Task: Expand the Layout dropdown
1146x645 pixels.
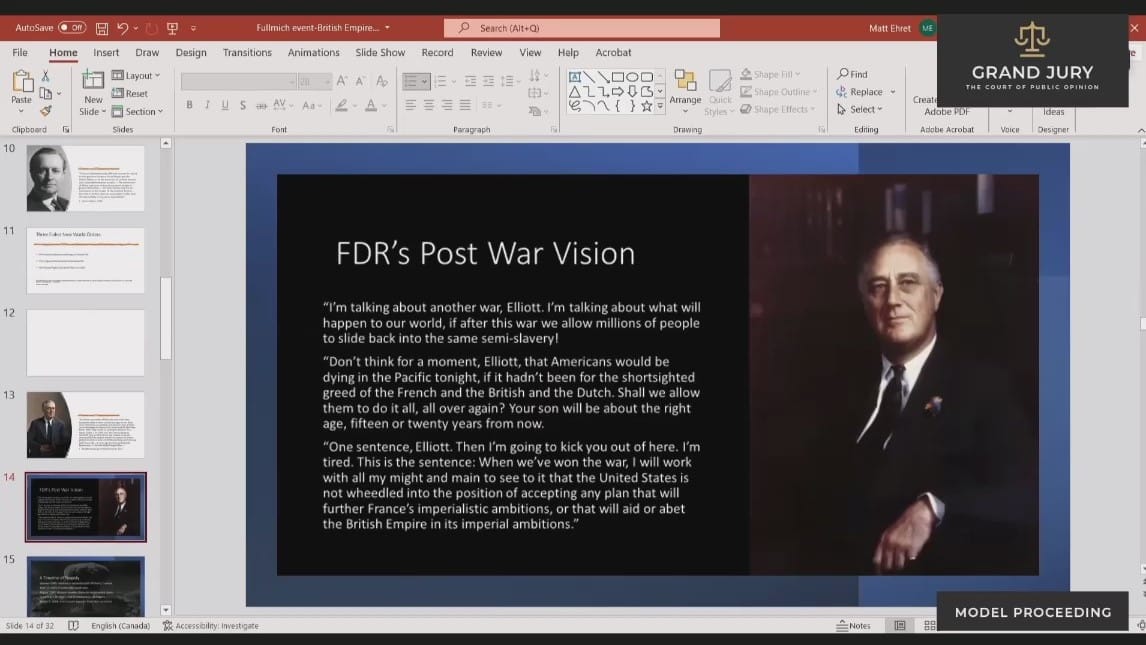Action: pyautogui.click(x=137, y=76)
